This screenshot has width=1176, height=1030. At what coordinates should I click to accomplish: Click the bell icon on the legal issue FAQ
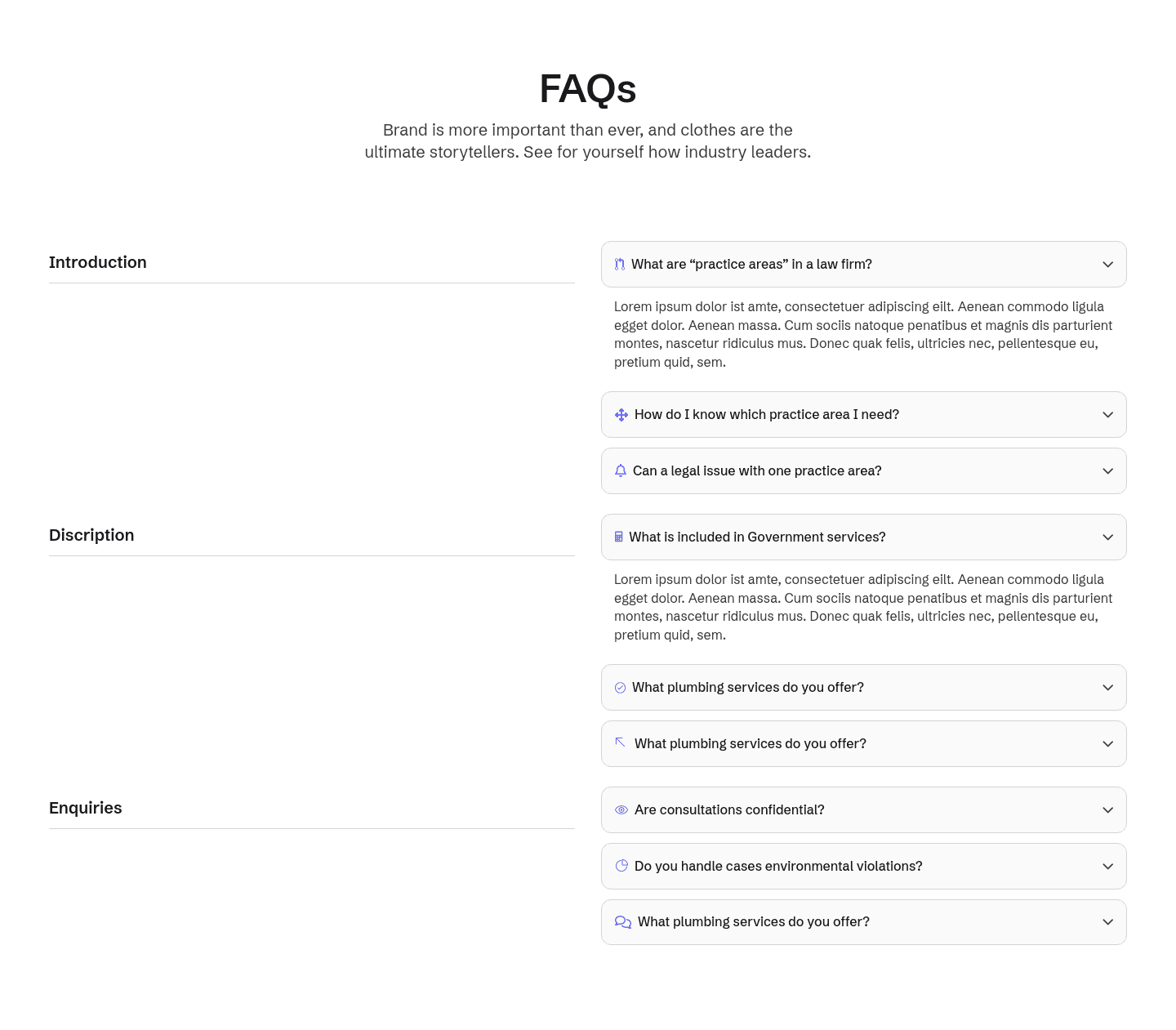click(x=621, y=471)
